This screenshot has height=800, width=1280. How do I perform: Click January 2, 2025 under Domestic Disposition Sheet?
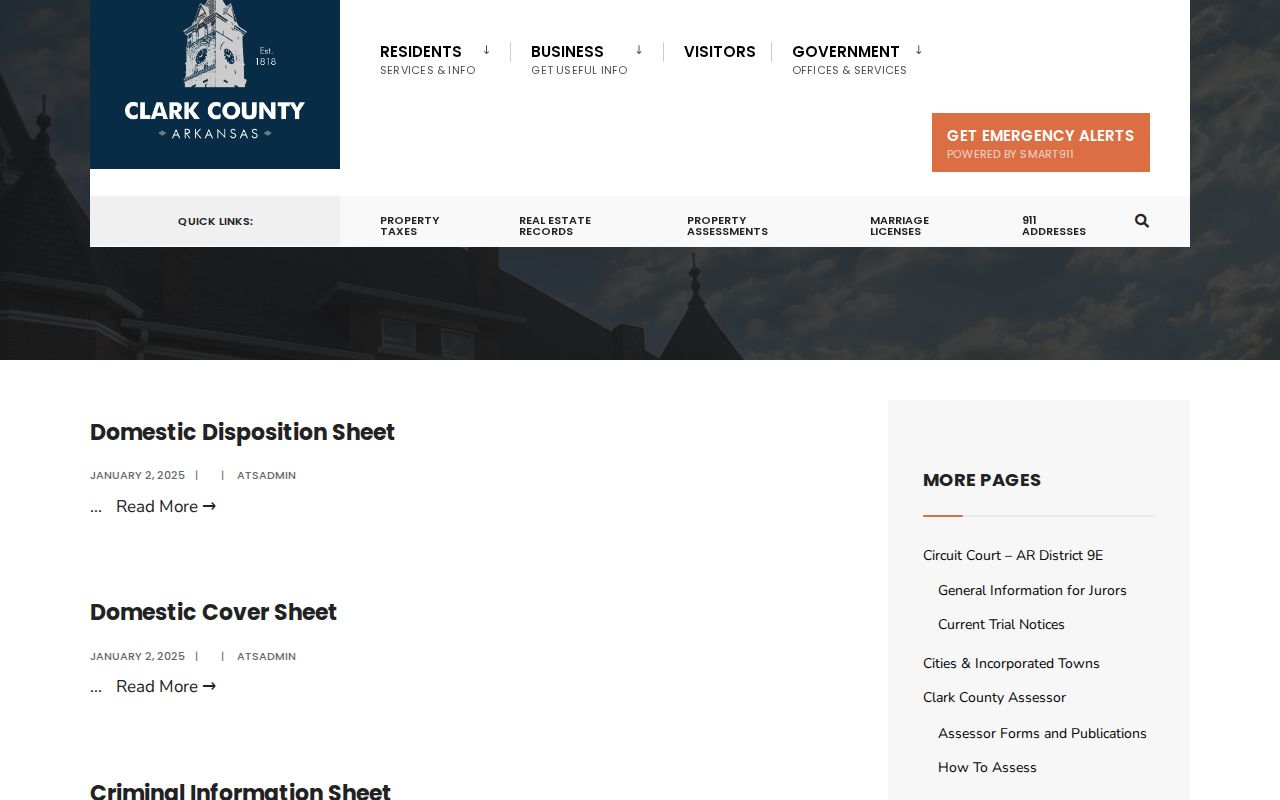tap(137, 476)
